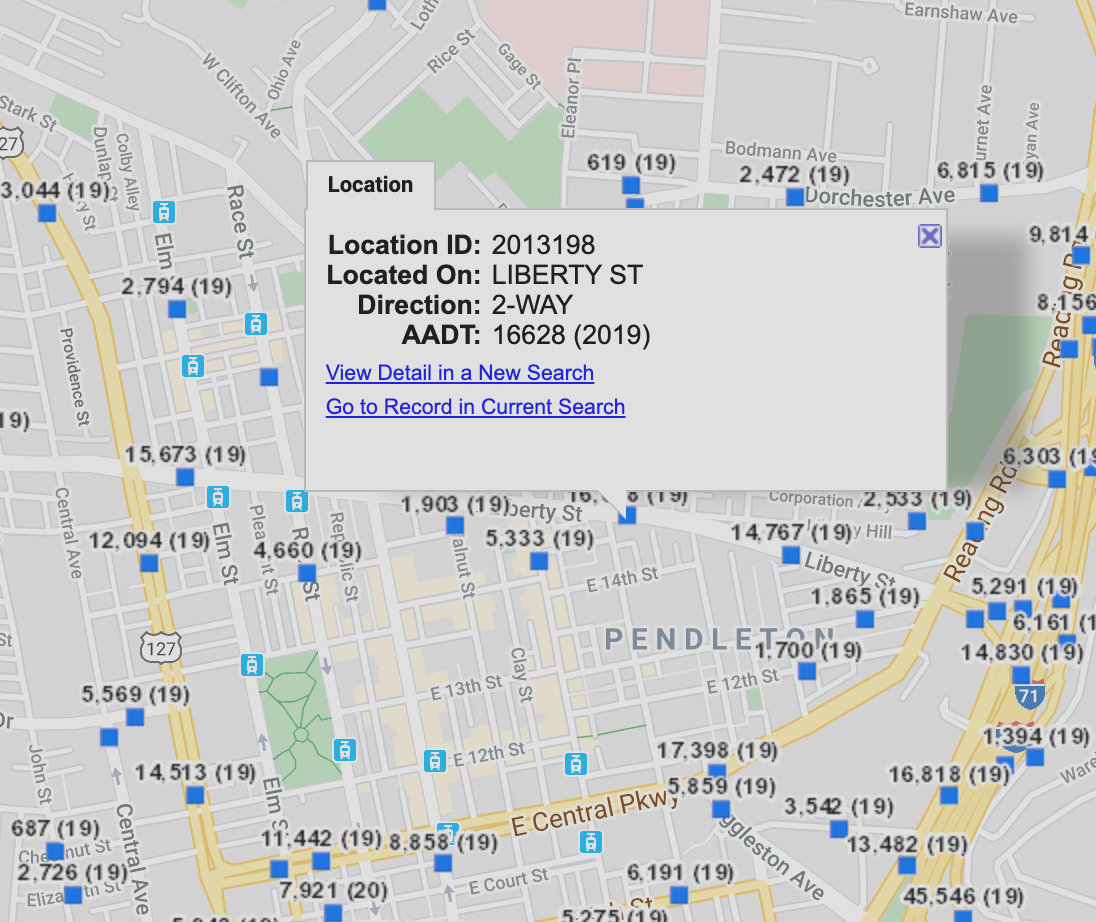Select the 17,398 (19) count station marker
Viewport: 1096px width, 922px height.
pyautogui.click(x=717, y=771)
